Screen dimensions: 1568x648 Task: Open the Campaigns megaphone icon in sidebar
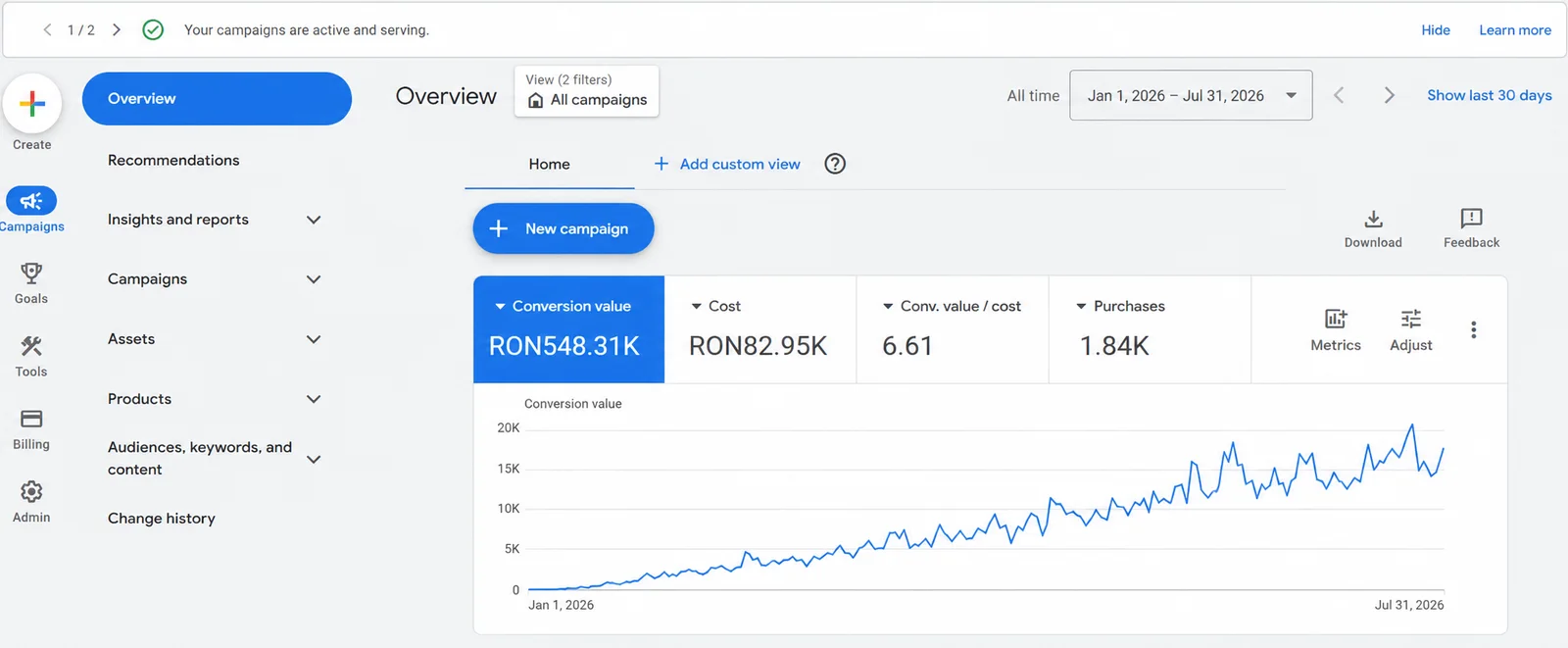click(31, 201)
